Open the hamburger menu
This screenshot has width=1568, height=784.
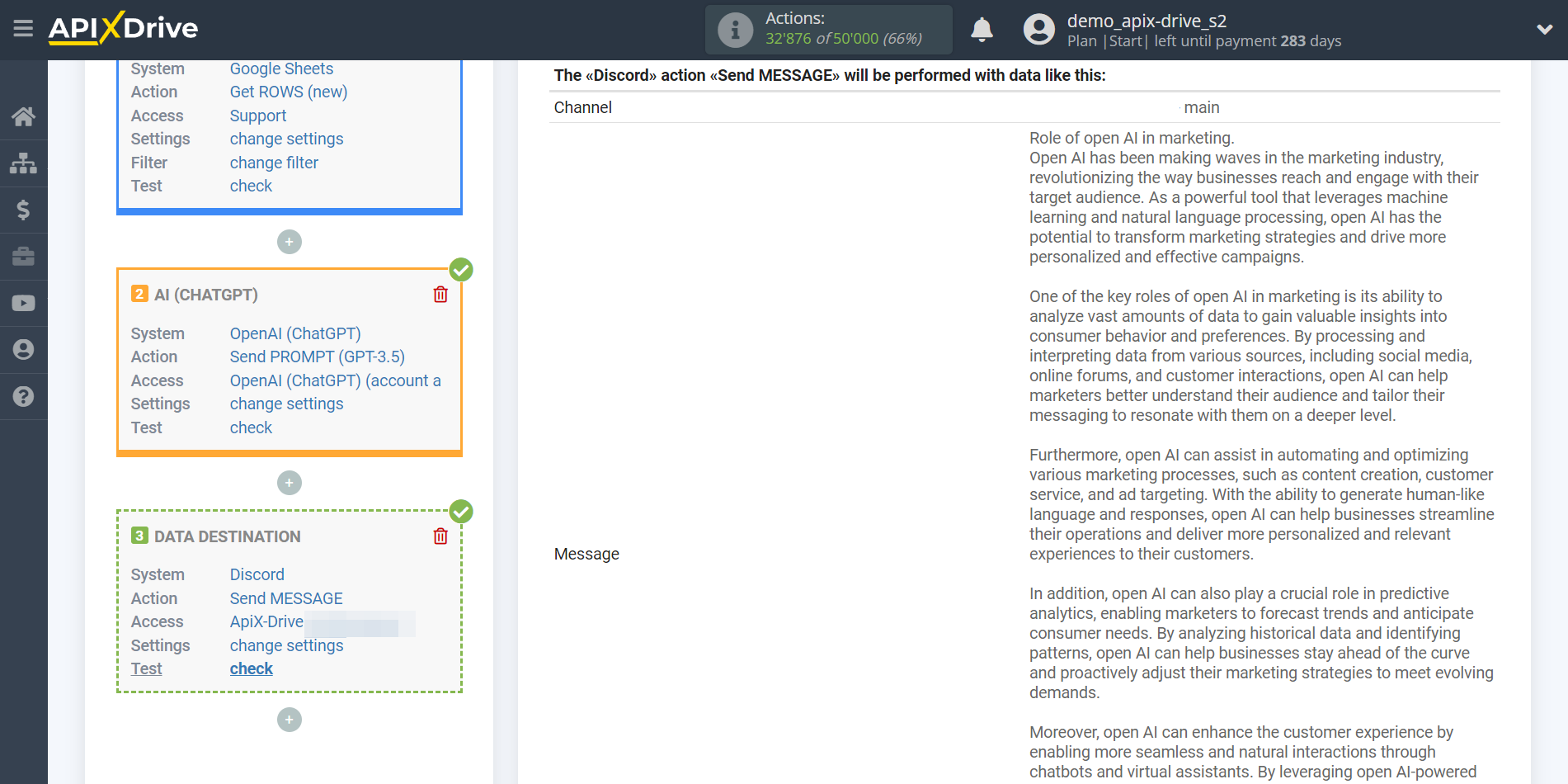[x=23, y=29]
